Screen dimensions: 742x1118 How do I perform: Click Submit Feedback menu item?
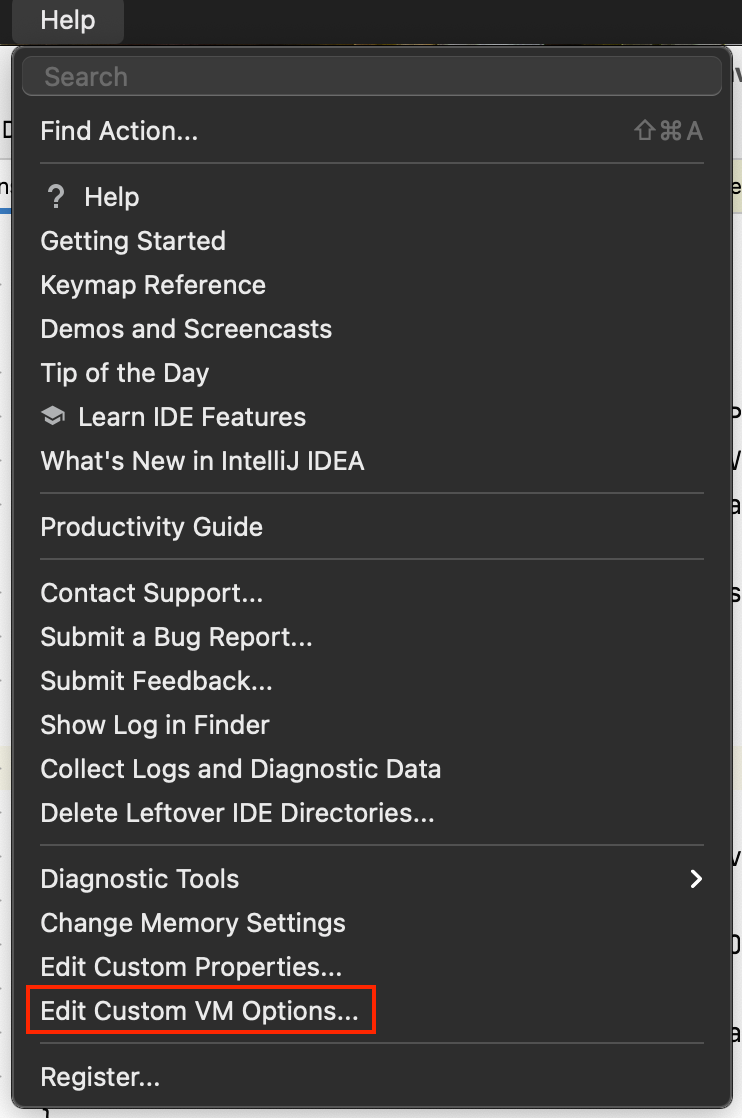click(157, 681)
